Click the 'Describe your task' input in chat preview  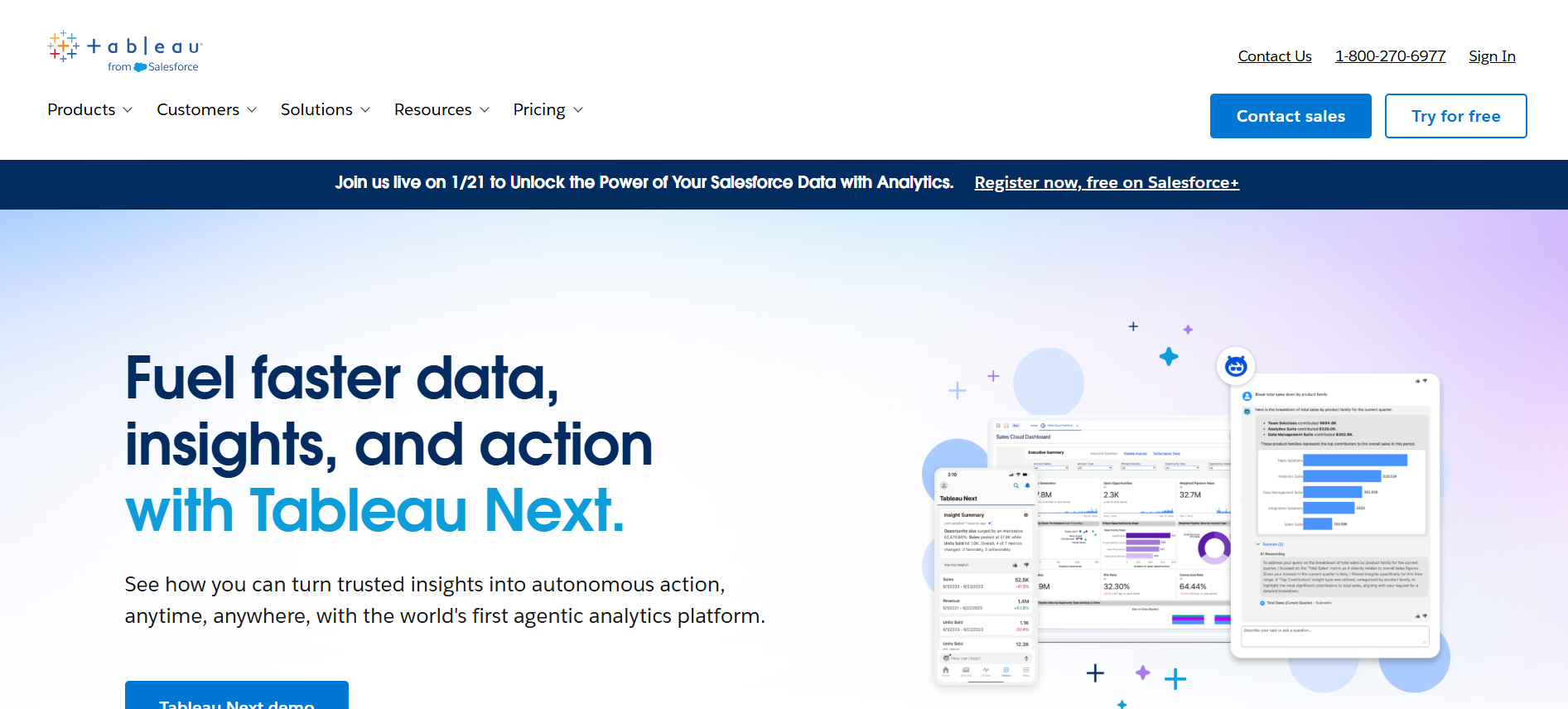(x=1335, y=636)
